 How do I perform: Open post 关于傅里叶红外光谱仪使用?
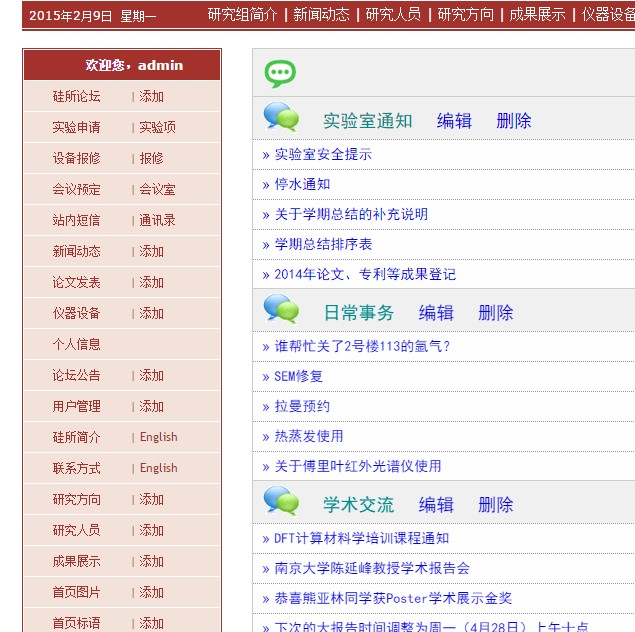tap(358, 466)
